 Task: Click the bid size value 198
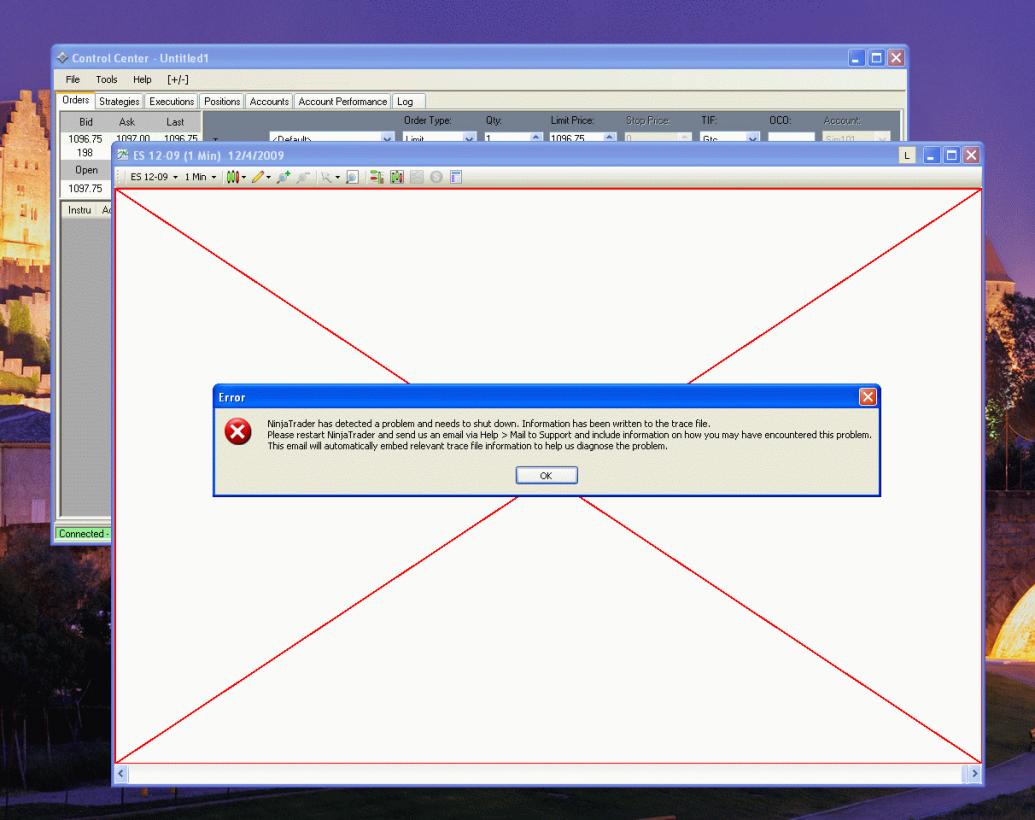click(85, 153)
